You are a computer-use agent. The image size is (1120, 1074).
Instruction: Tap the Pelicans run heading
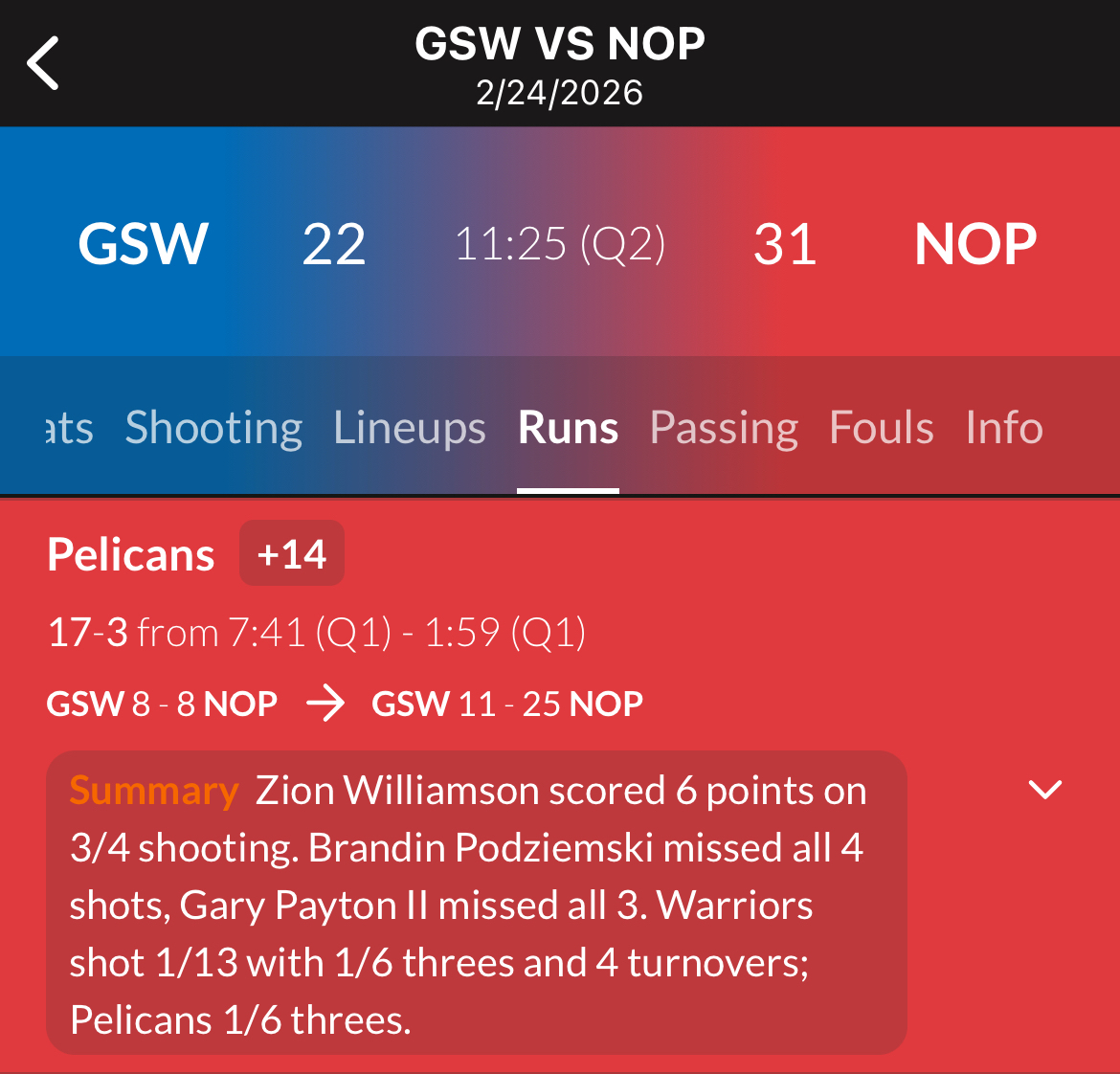131,554
